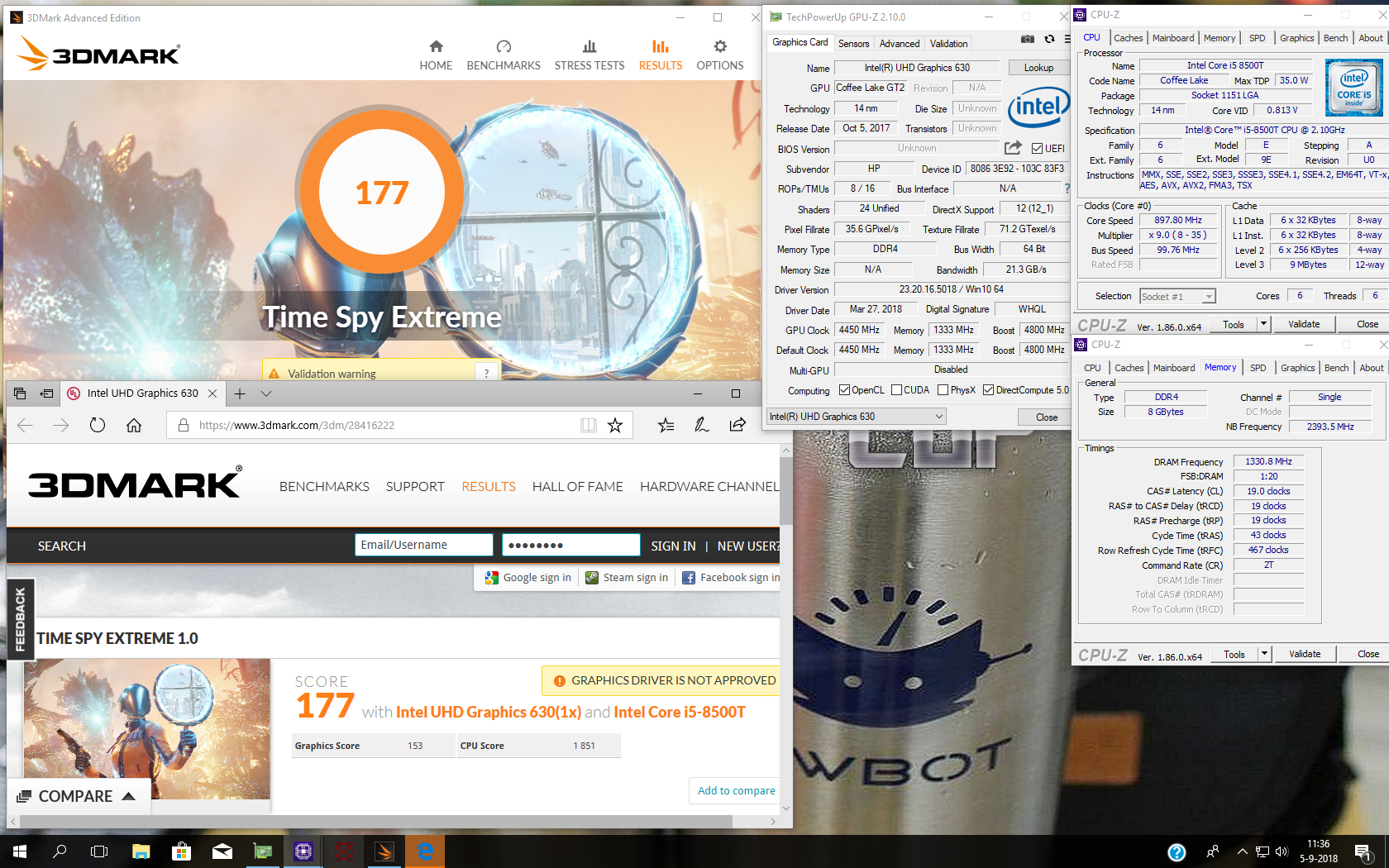
Task: Open Tools dropdown arrow in upper CPU-Z
Action: pyautogui.click(x=1263, y=324)
